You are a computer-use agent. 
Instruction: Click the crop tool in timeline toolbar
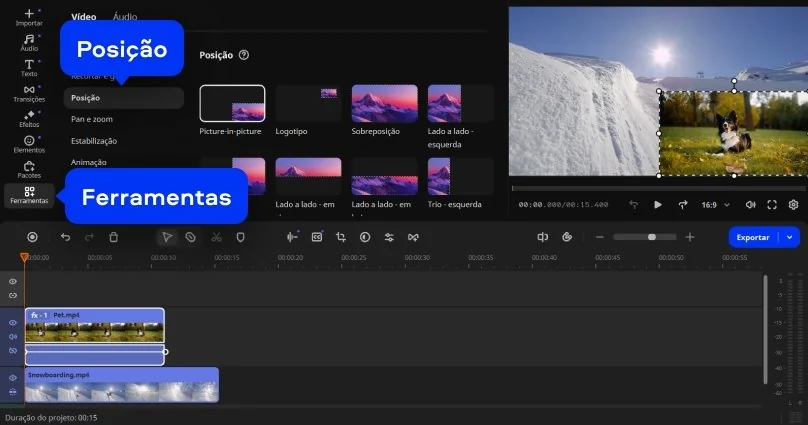(x=341, y=237)
